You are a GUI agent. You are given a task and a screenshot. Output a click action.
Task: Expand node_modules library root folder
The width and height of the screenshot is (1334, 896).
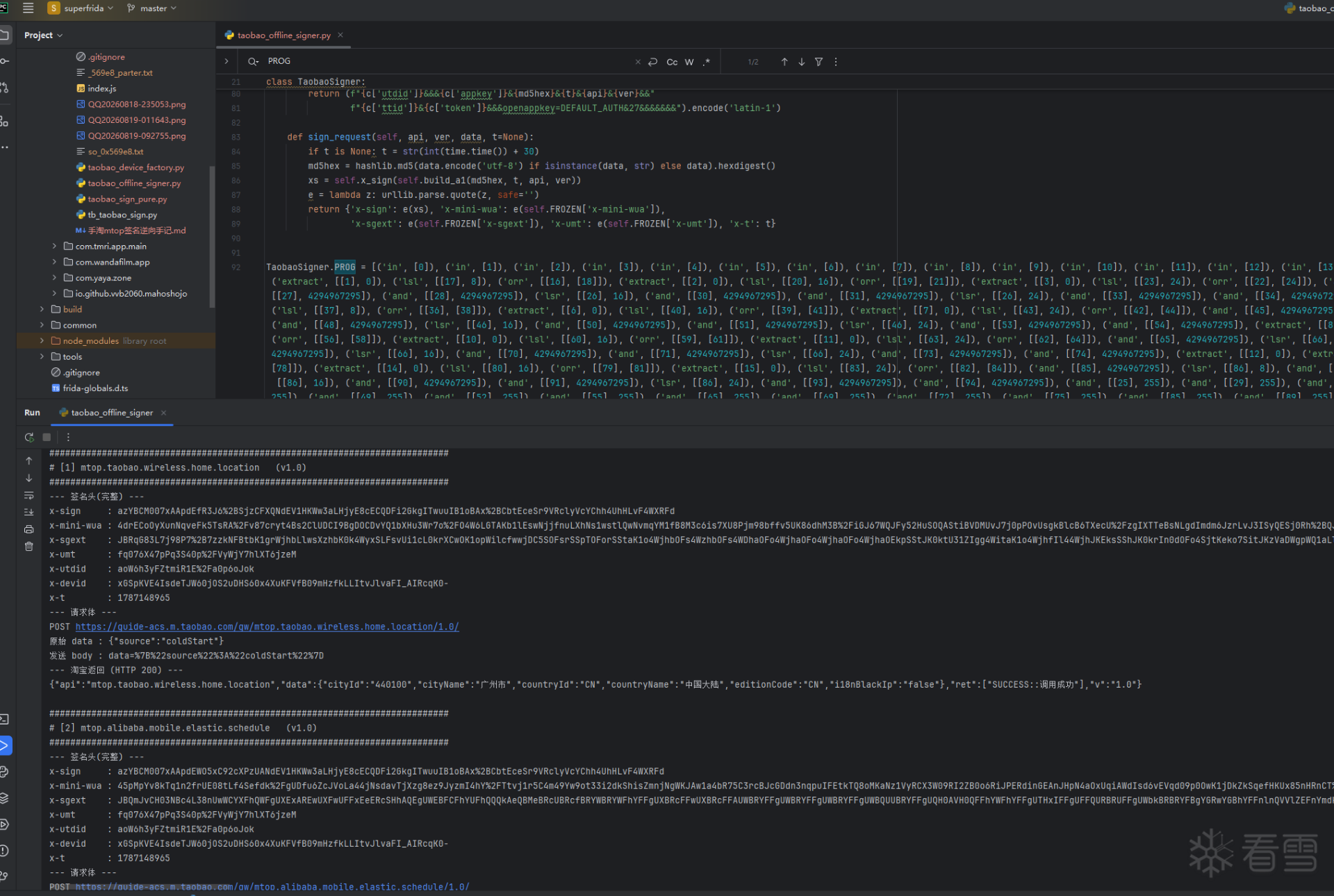coord(42,340)
